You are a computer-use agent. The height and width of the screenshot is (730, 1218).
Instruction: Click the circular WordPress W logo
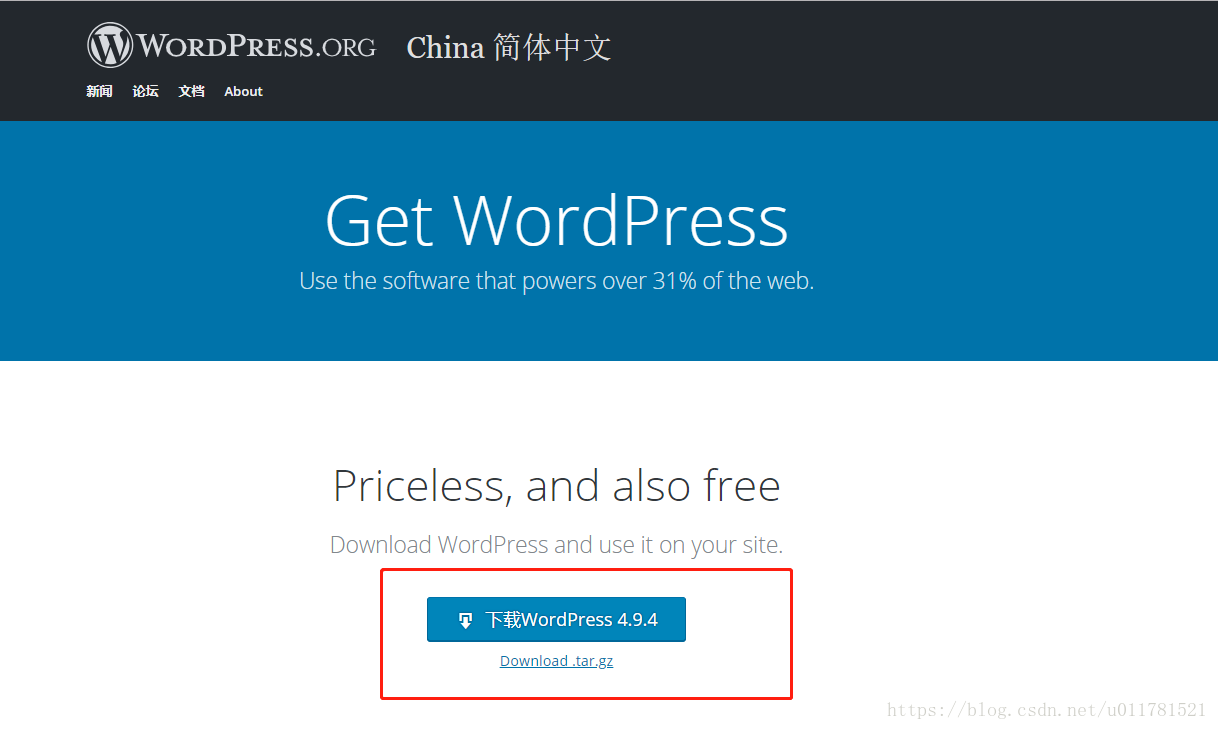tap(110, 45)
